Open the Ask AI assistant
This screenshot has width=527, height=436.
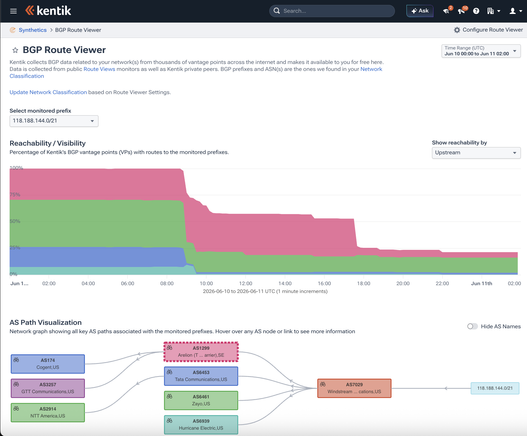tap(420, 11)
